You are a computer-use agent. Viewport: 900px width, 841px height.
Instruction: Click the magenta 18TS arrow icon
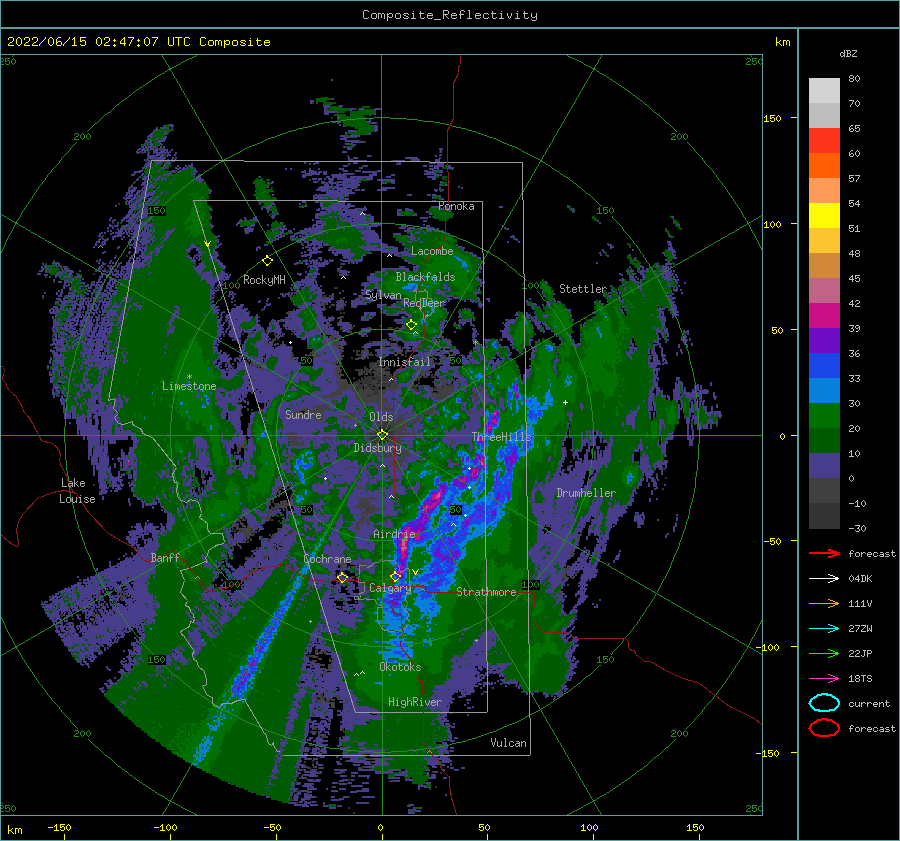(x=824, y=678)
